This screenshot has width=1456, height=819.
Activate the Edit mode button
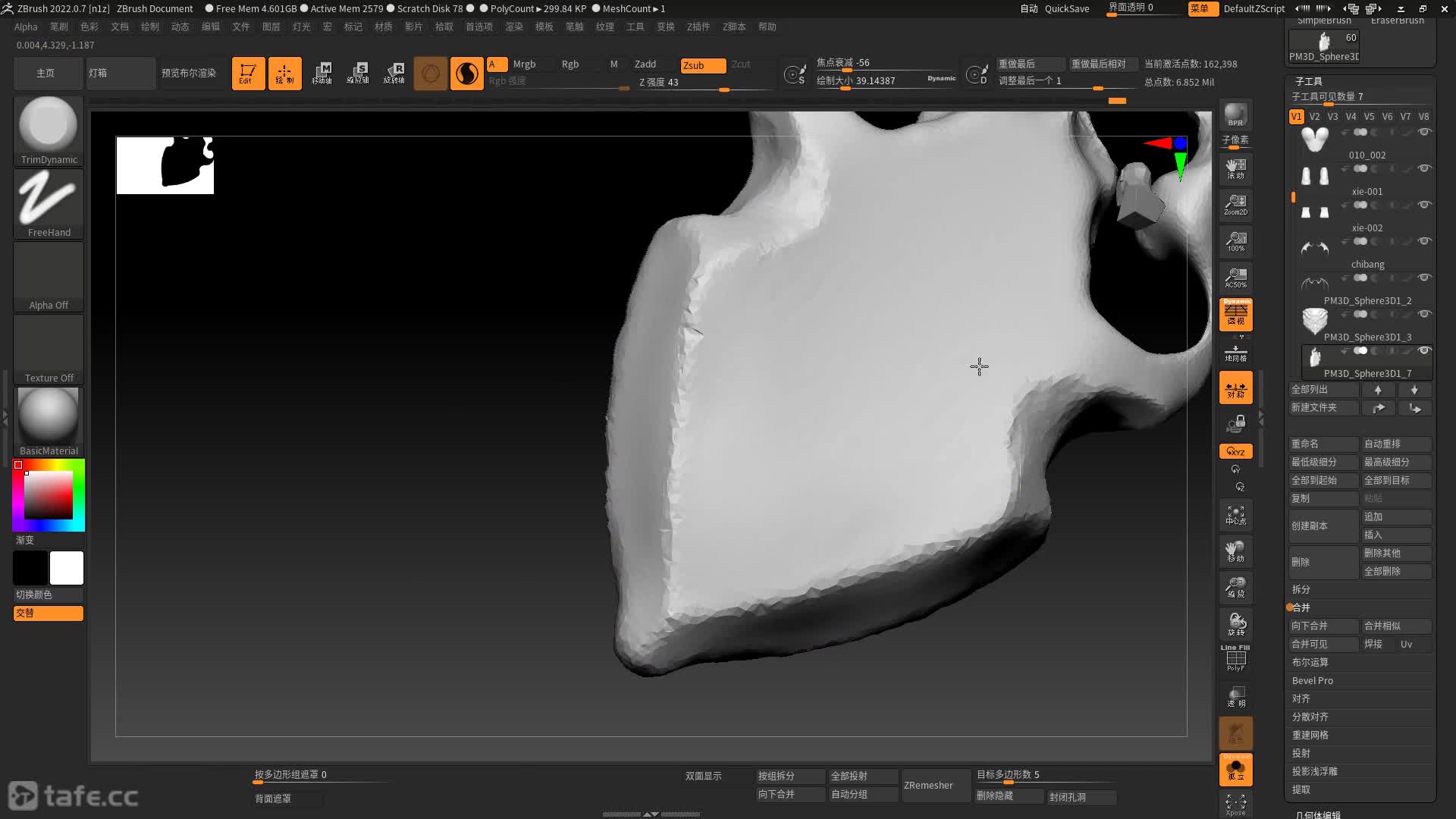[x=248, y=74]
